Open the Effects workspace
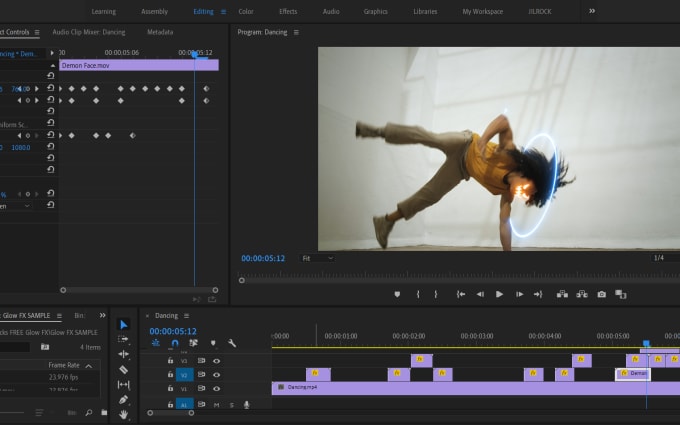This screenshot has height=425, width=680. tap(288, 12)
